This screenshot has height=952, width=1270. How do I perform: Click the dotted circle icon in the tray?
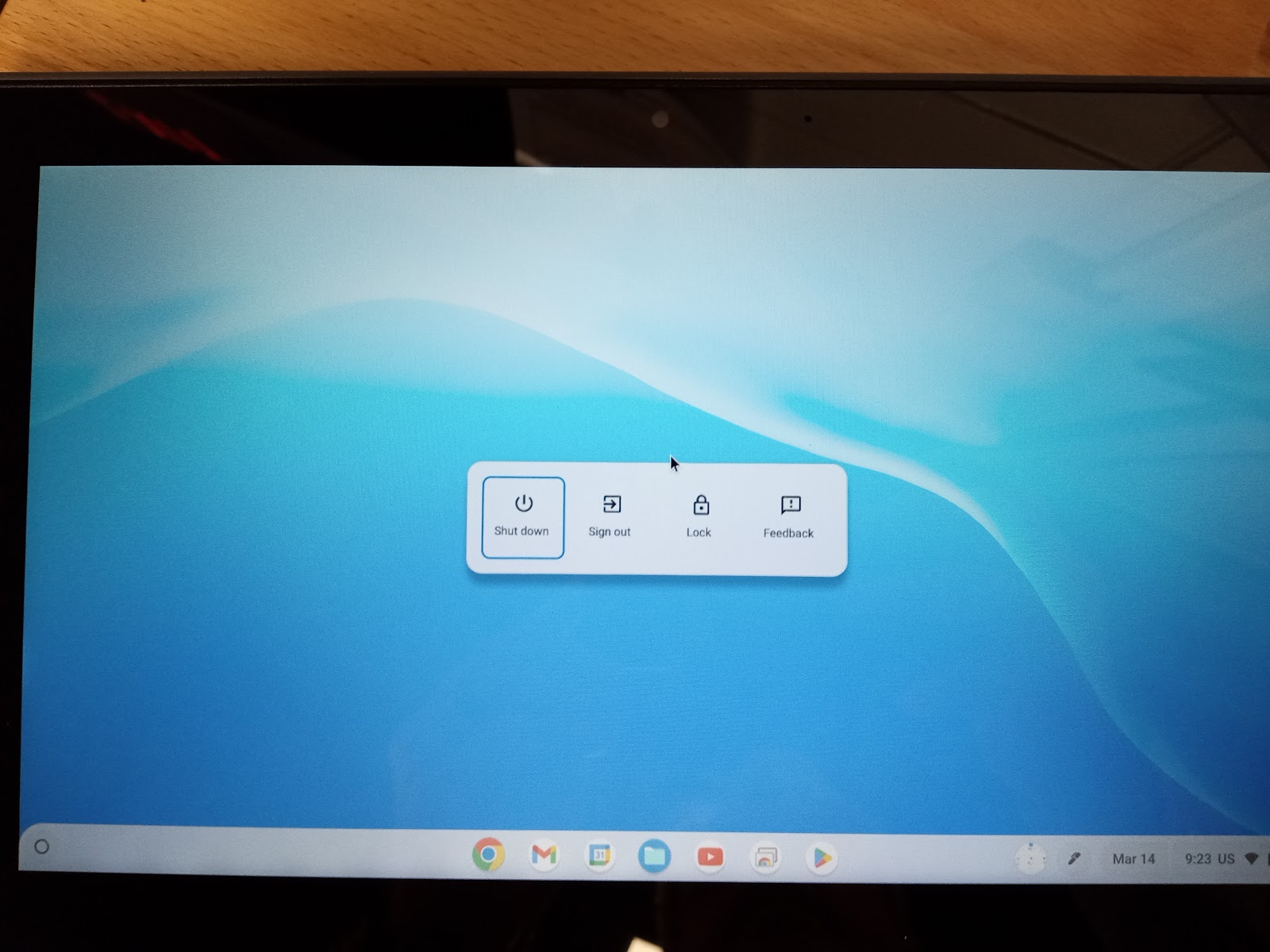click(x=1031, y=858)
